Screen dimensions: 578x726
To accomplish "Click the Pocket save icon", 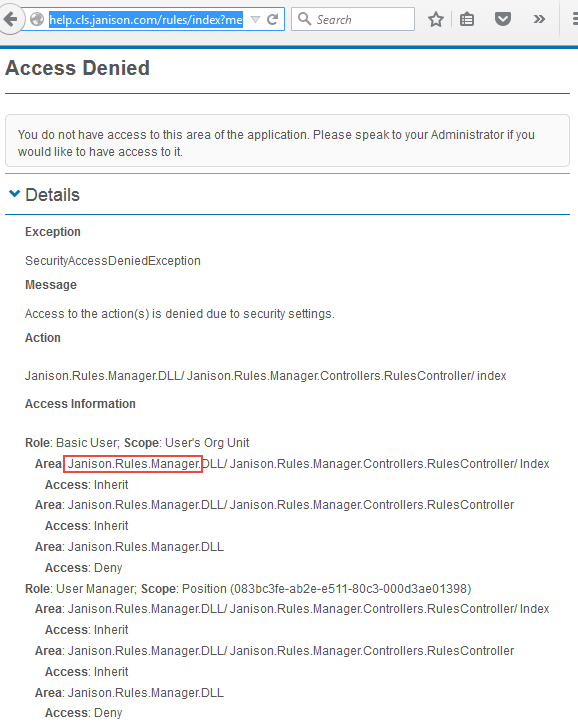I will [503, 19].
